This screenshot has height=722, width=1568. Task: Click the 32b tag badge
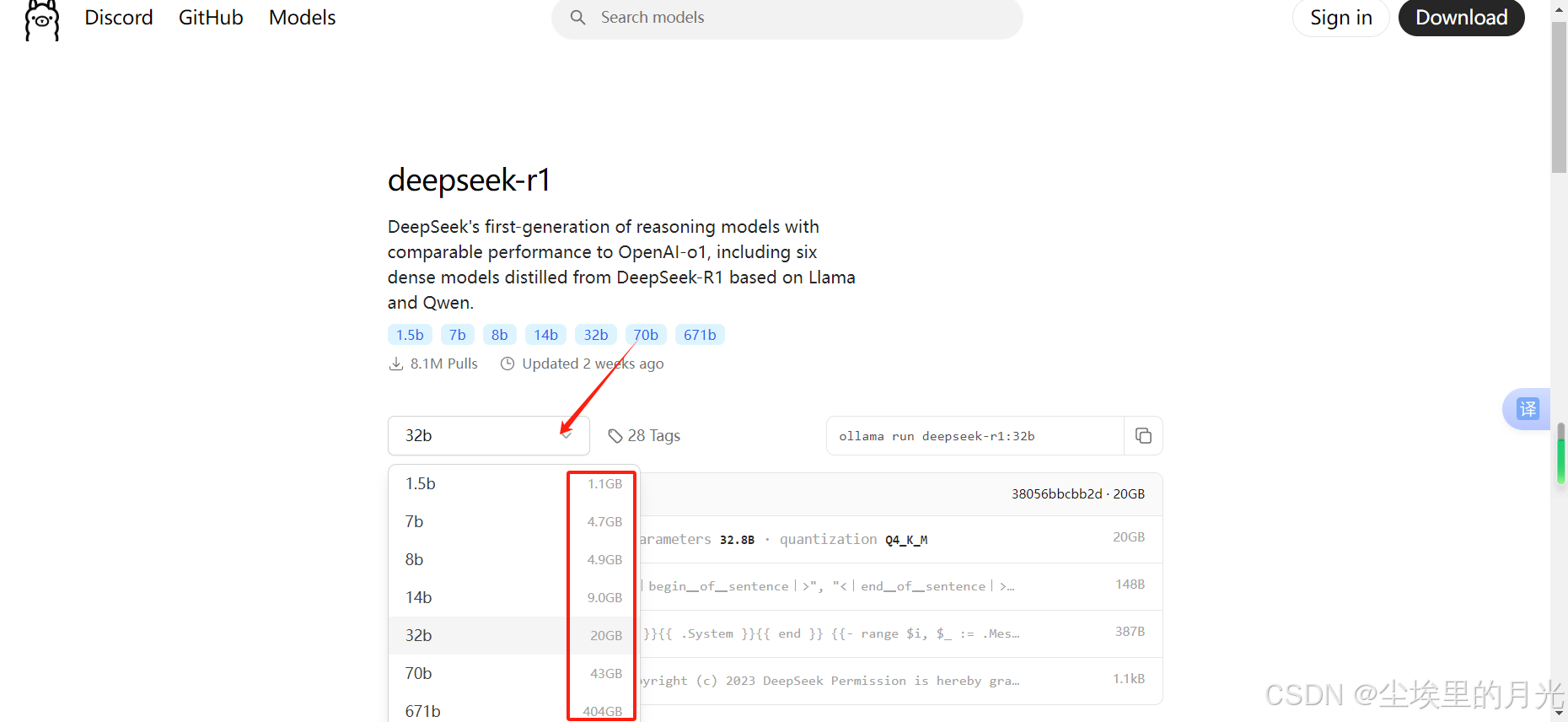tap(596, 335)
